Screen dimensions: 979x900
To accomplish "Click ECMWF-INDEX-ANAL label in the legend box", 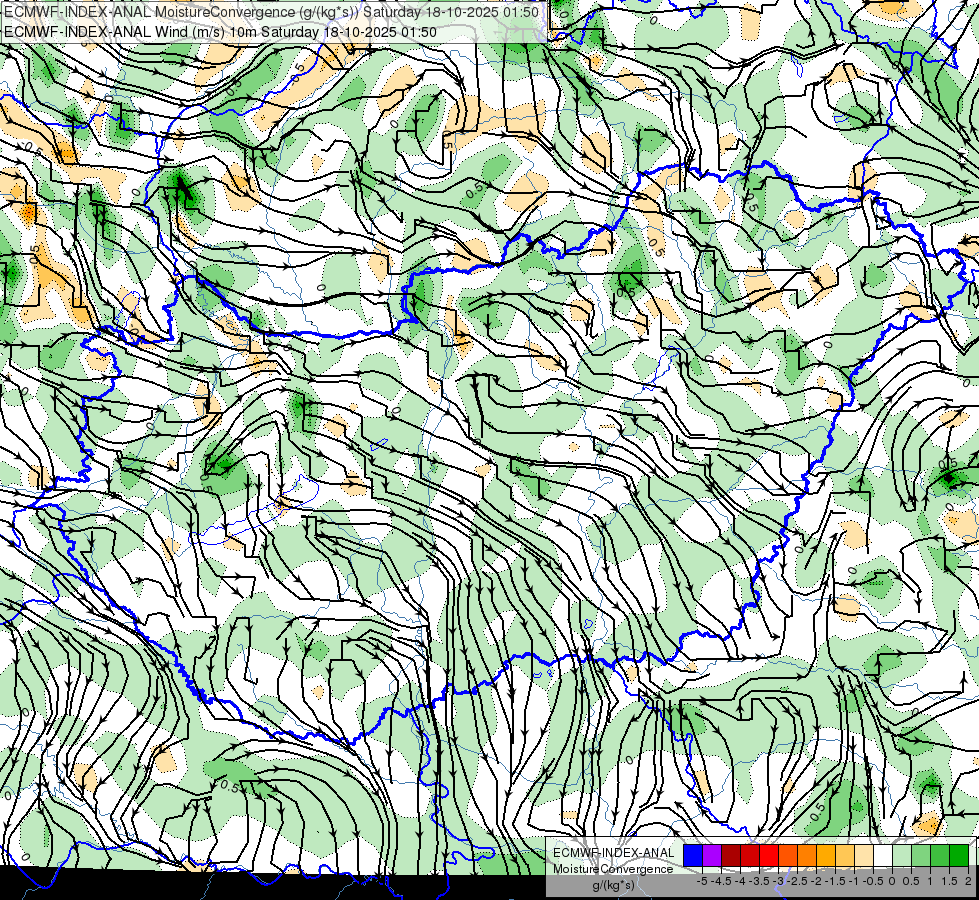I will tap(614, 853).
